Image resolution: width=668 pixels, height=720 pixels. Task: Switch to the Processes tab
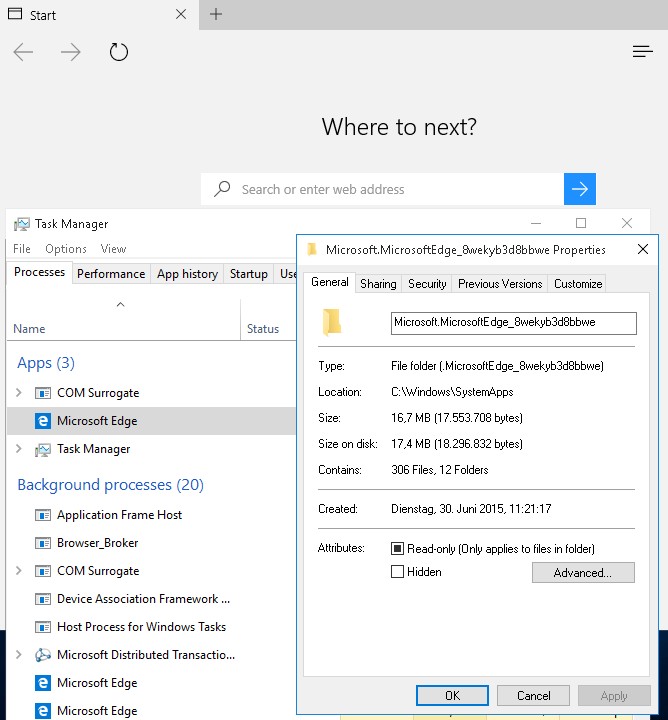coord(39,272)
